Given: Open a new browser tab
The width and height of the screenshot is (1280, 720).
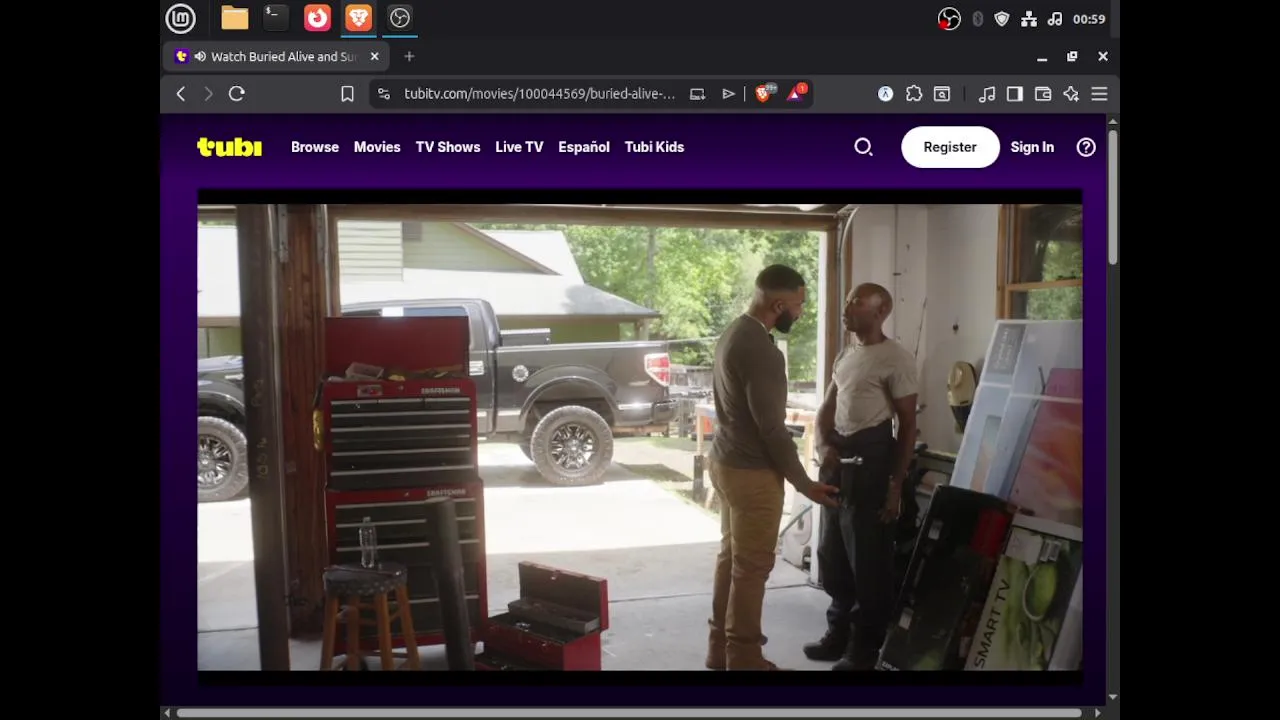Looking at the screenshot, I should coord(409,57).
